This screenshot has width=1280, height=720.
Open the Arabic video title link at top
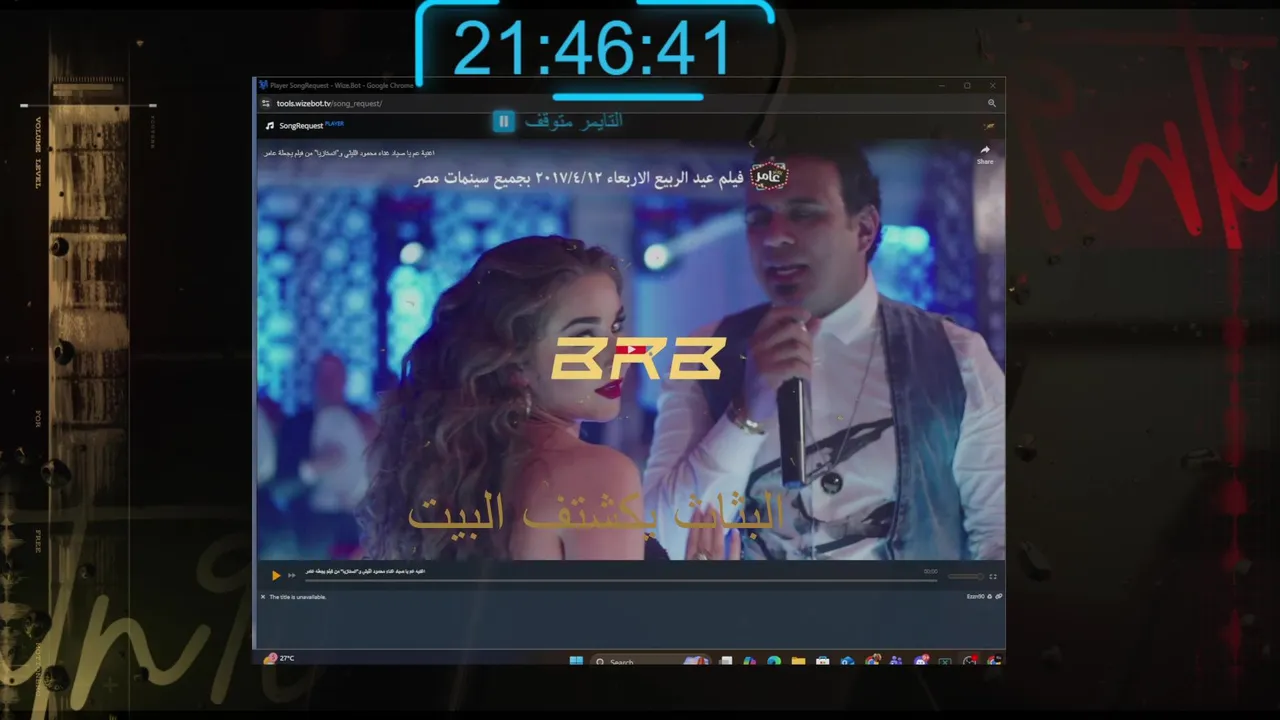pyautogui.click(x=349, y=153)
